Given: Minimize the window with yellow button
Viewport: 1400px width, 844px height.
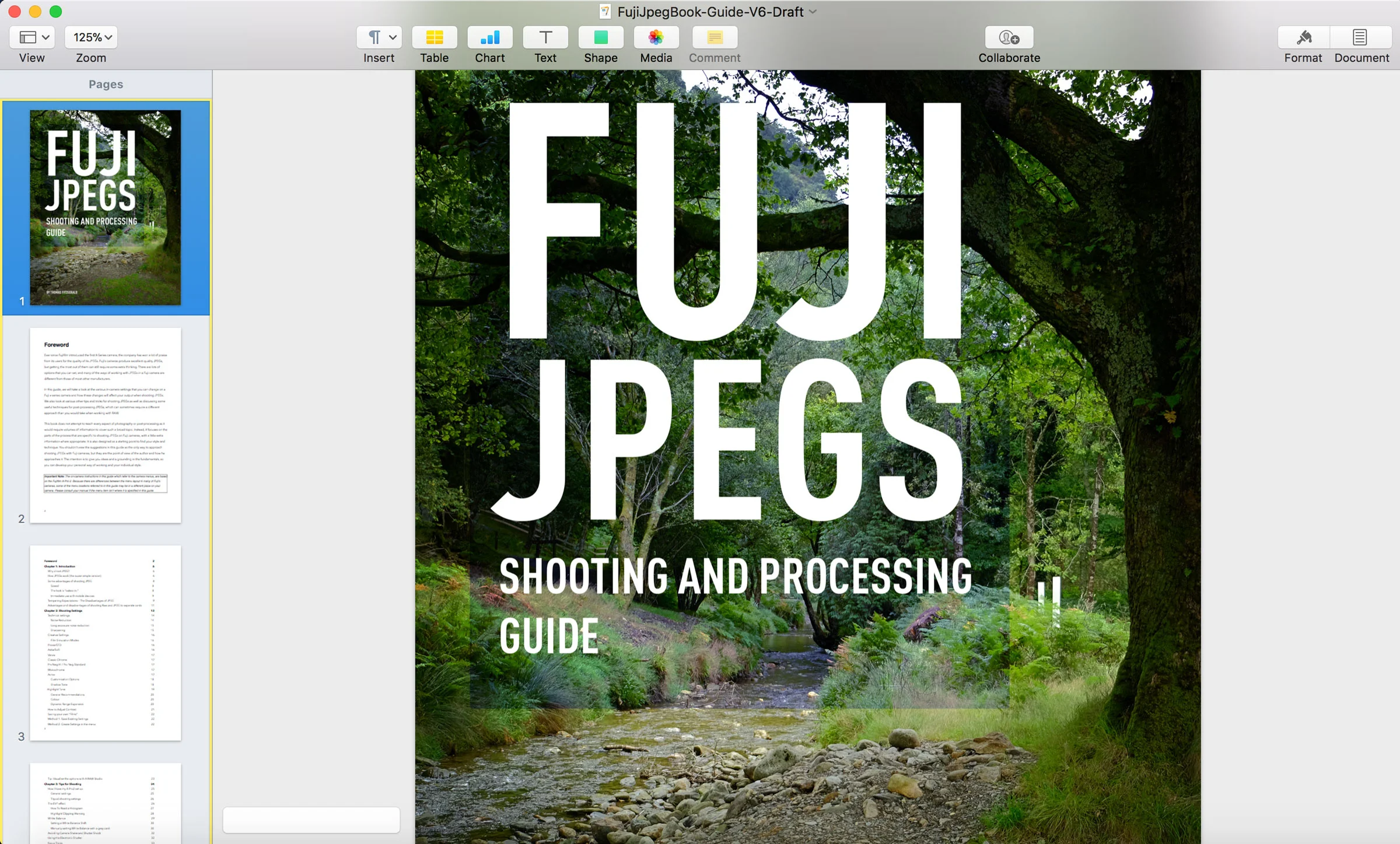Looking at the screenshot, I should pyautogui.click(x=36, y=12).
